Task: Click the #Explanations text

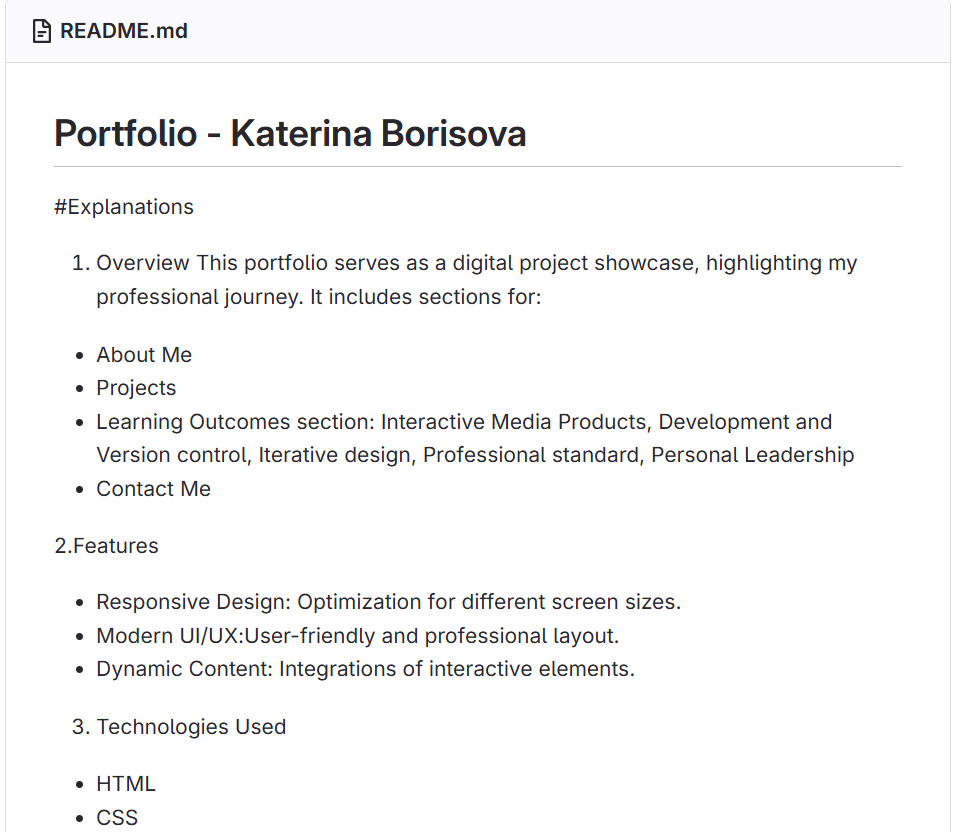Action: point(124,207)
